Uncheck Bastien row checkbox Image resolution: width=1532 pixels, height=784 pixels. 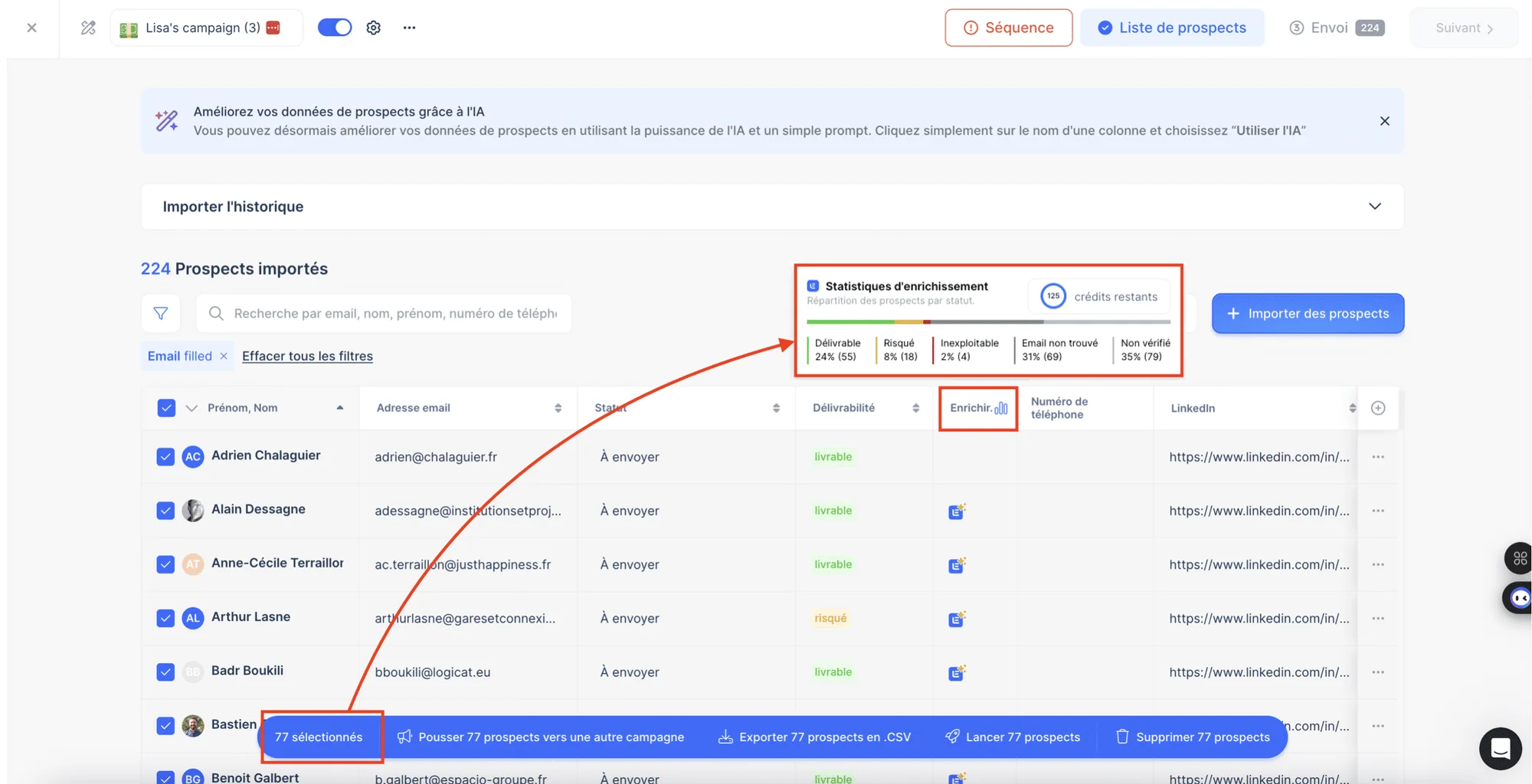[x=165, y=726]
